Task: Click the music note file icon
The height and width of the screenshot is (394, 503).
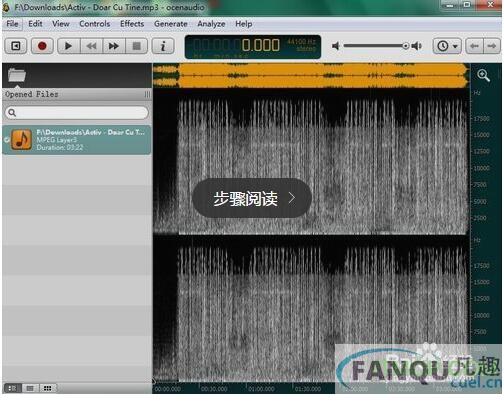Action: [x=21, y=140]
